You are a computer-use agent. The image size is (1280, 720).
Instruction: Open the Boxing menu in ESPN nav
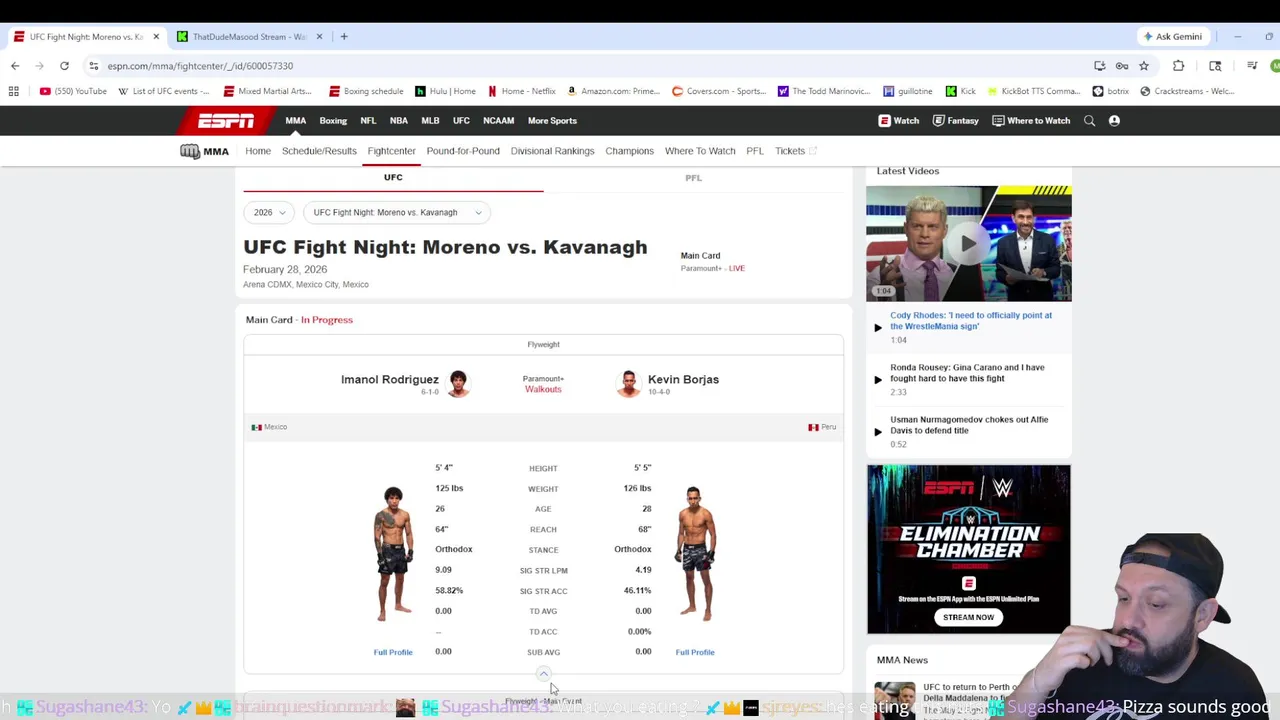pyautogui.click(x=333, y=121)
